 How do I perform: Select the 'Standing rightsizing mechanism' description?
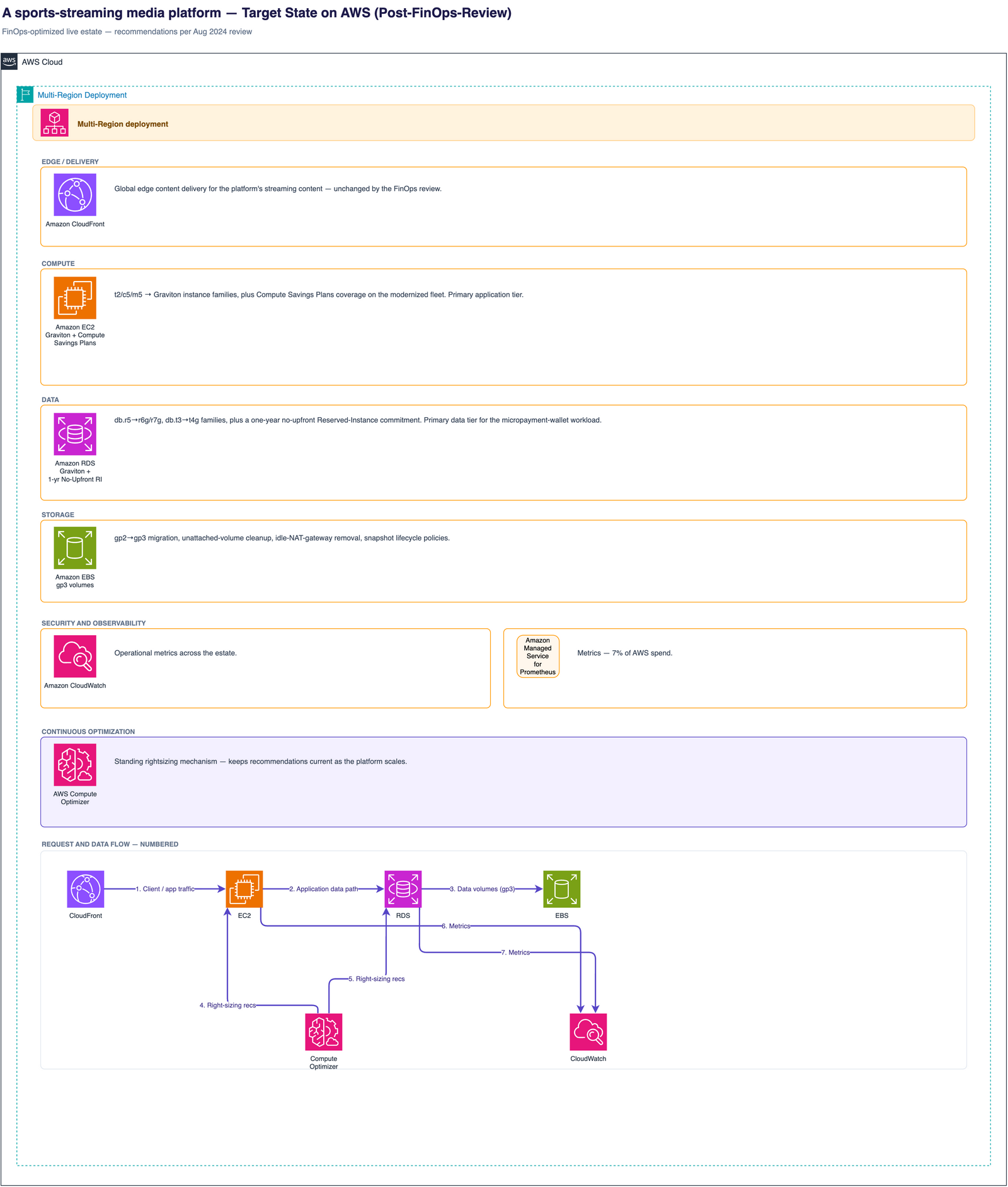coord(261,762)
